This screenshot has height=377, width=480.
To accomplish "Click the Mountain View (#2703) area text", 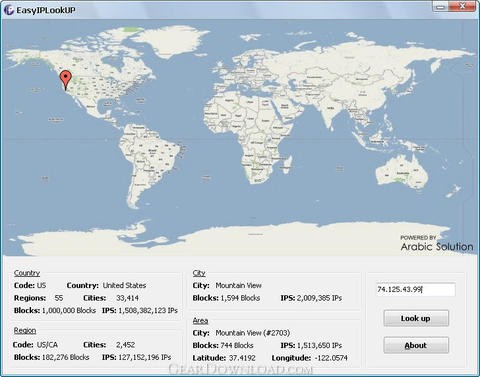I will click(x=253, y=333).
